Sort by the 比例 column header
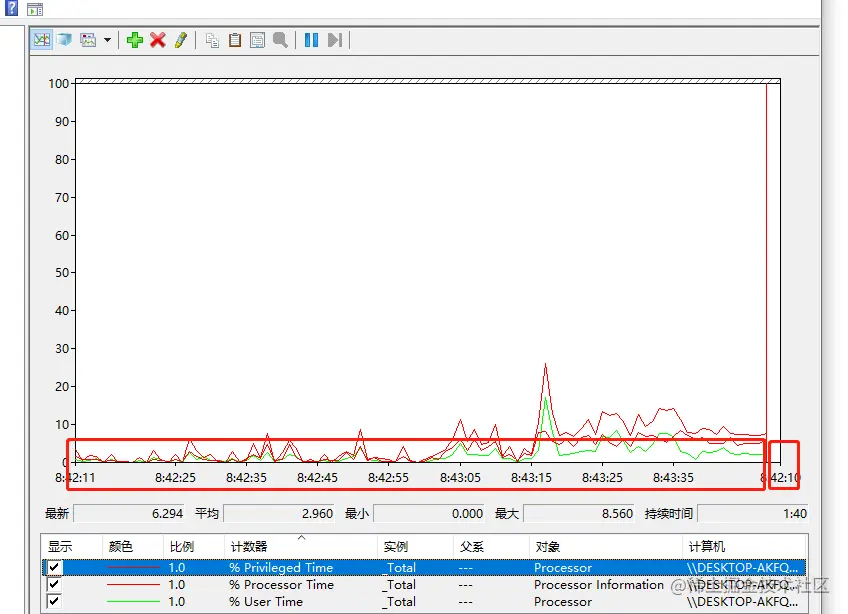Screen dimensions: 848x614 pyautogui.click(x=181, y=546)
